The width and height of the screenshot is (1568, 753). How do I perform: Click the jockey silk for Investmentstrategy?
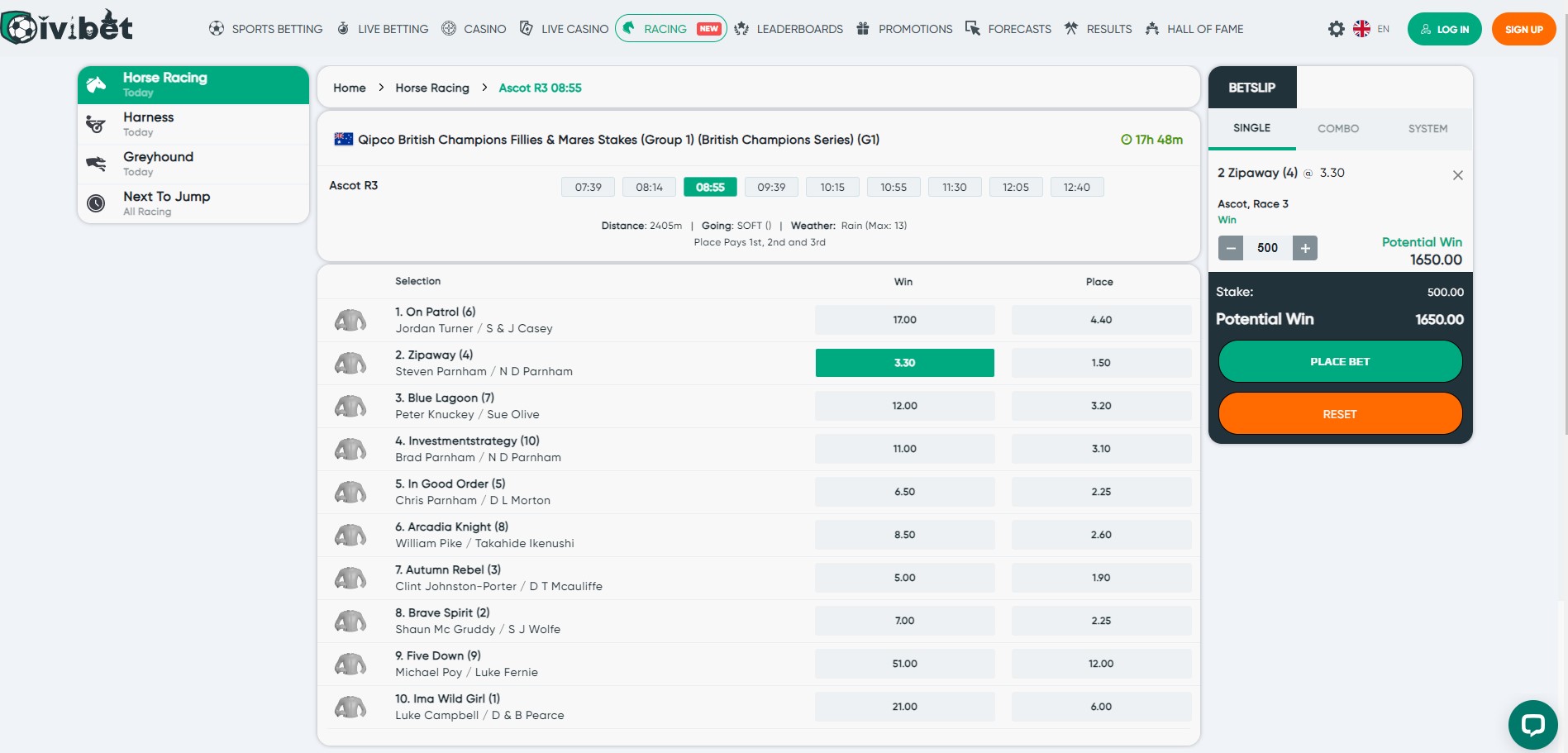(350, 449)
